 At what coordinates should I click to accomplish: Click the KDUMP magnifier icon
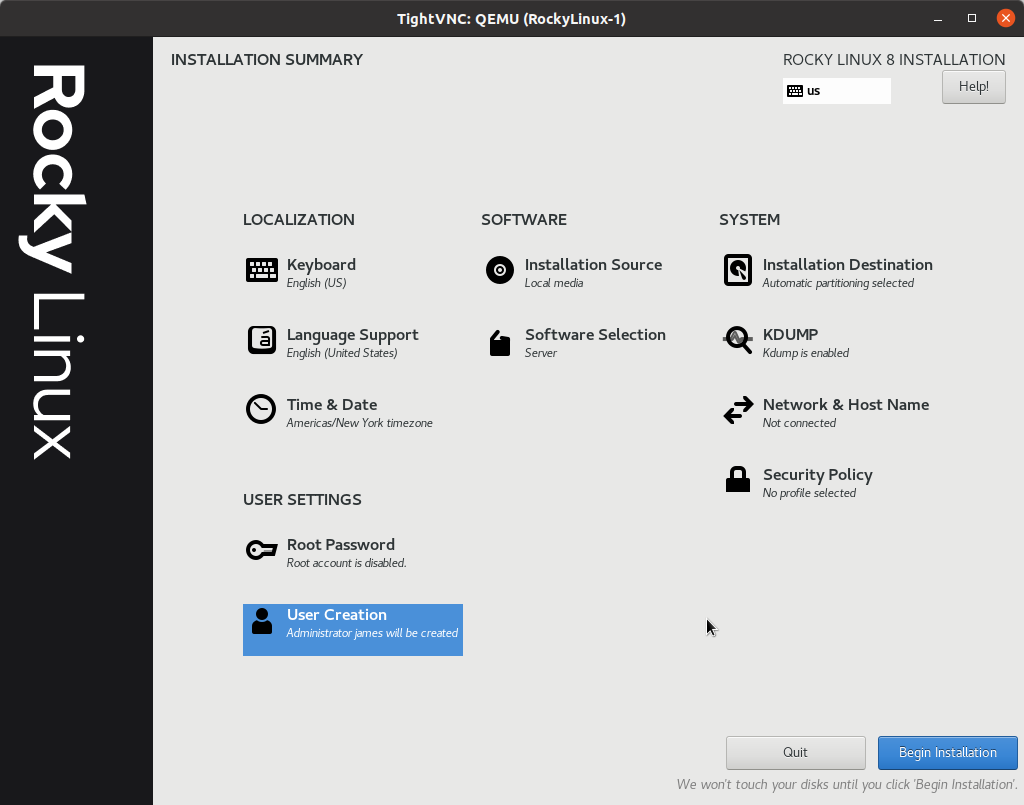tap(738, 340)
